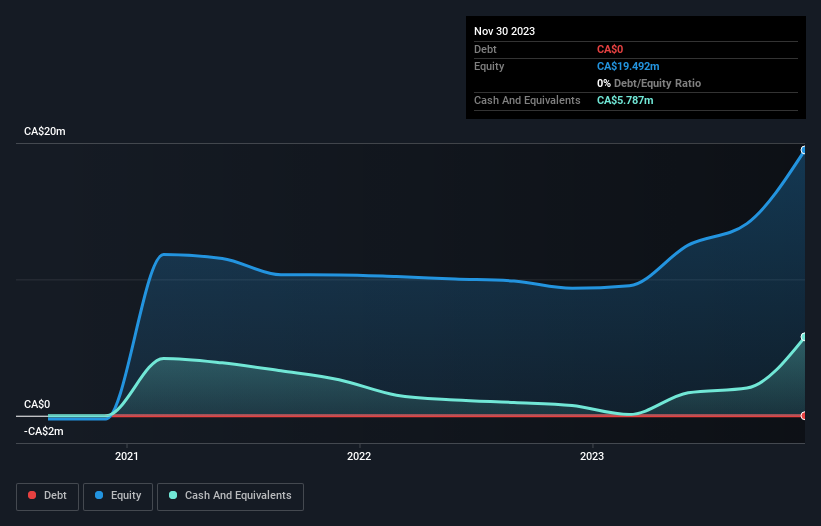This screenshot has height=526, width=821.
Task: Click the CA$19.492m equity value
Action: pos(628,66)
